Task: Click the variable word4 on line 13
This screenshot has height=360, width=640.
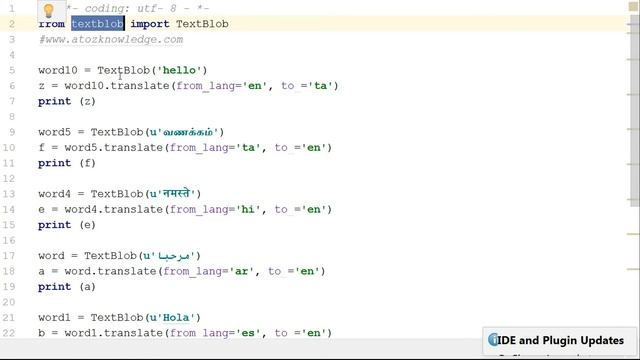Action: (54, 194)
